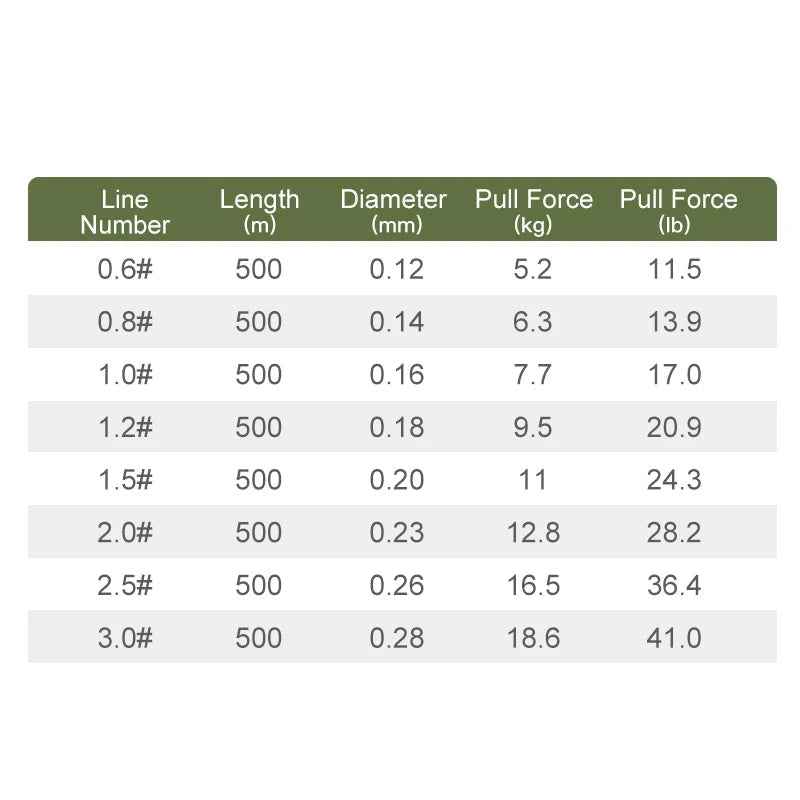This screenshot has height=800, width=800.
Task: Select the 2.5# line number cell
Action: pyautogui.click(x=125, y=585)
